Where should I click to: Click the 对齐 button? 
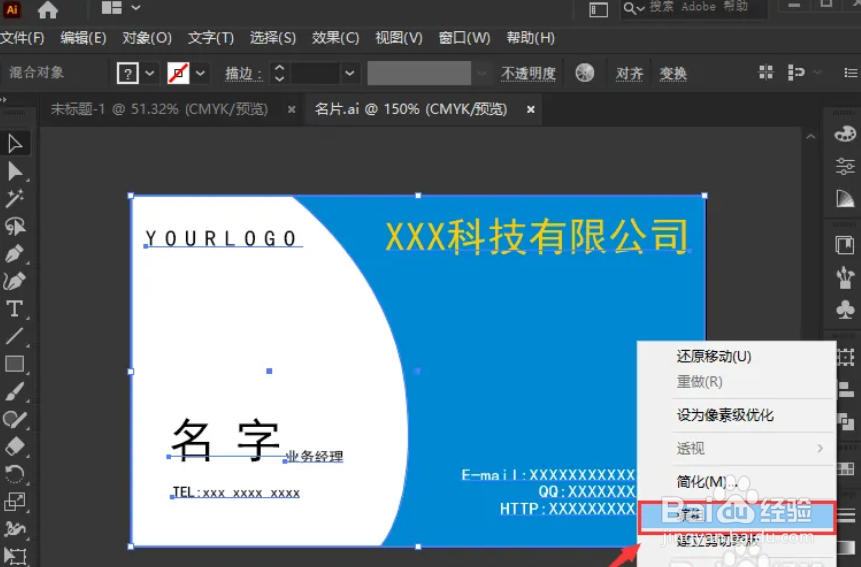629,73
